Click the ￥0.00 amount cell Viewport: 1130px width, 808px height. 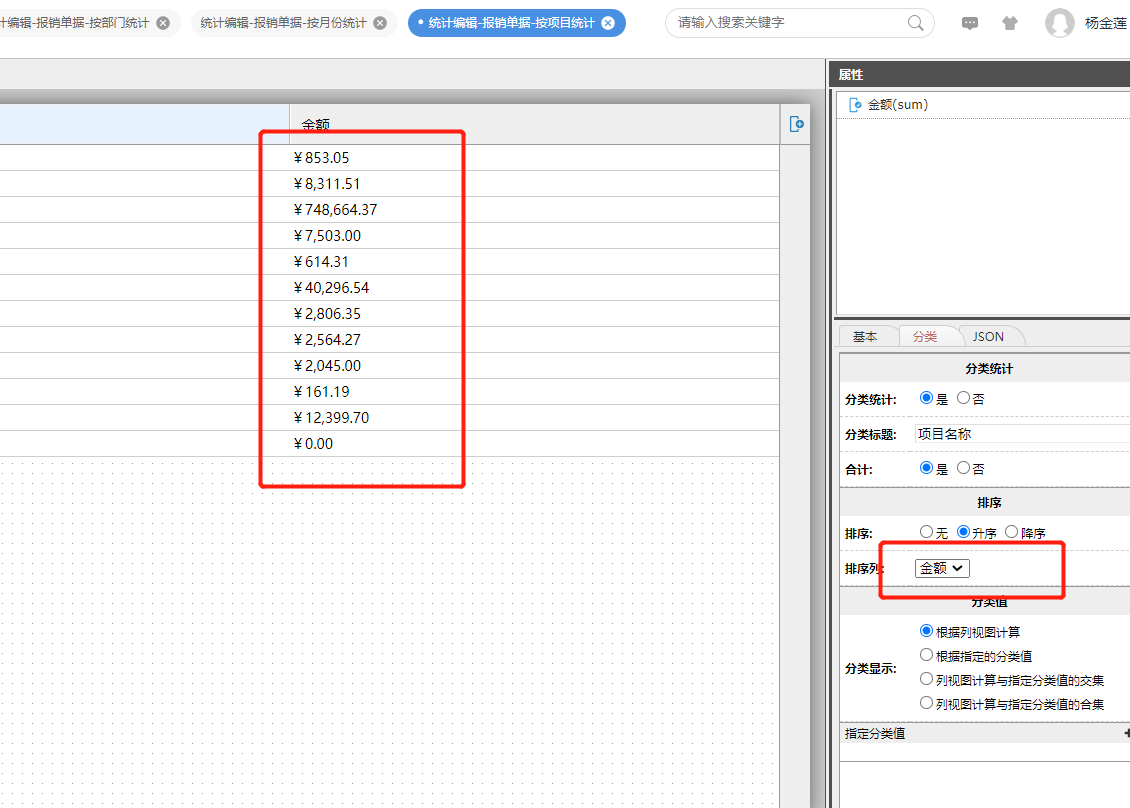tap(534, 443)
